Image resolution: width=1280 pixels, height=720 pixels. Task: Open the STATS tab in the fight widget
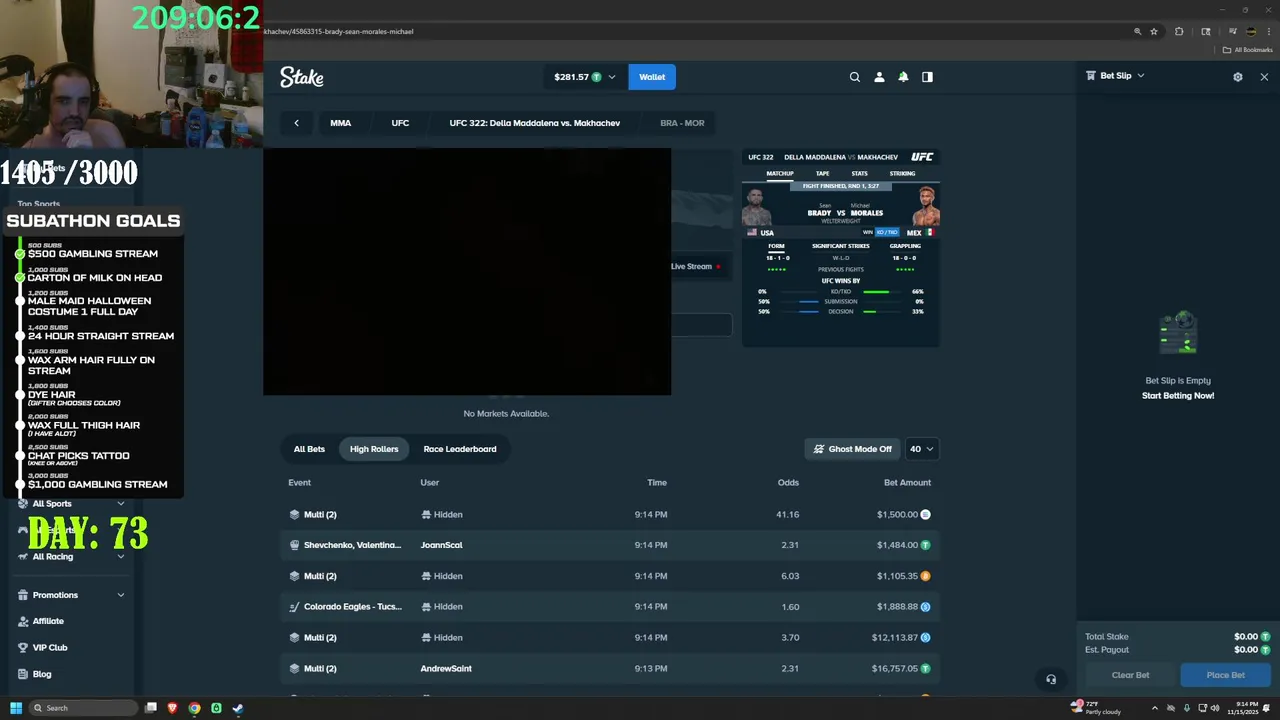pos(859,173)
